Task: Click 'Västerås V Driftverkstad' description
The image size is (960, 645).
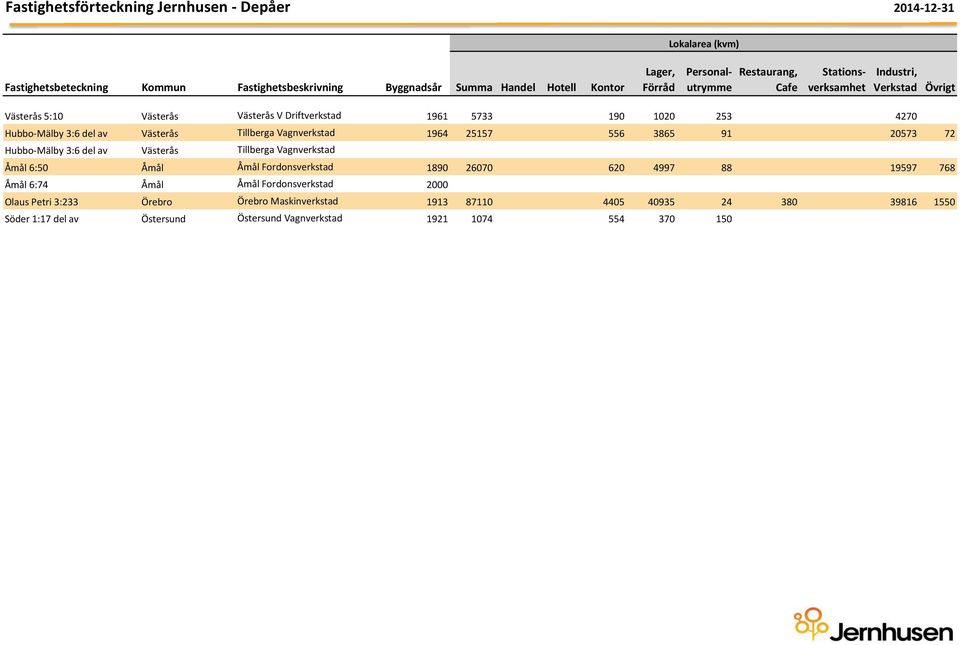Action: (x=289, y=116)
